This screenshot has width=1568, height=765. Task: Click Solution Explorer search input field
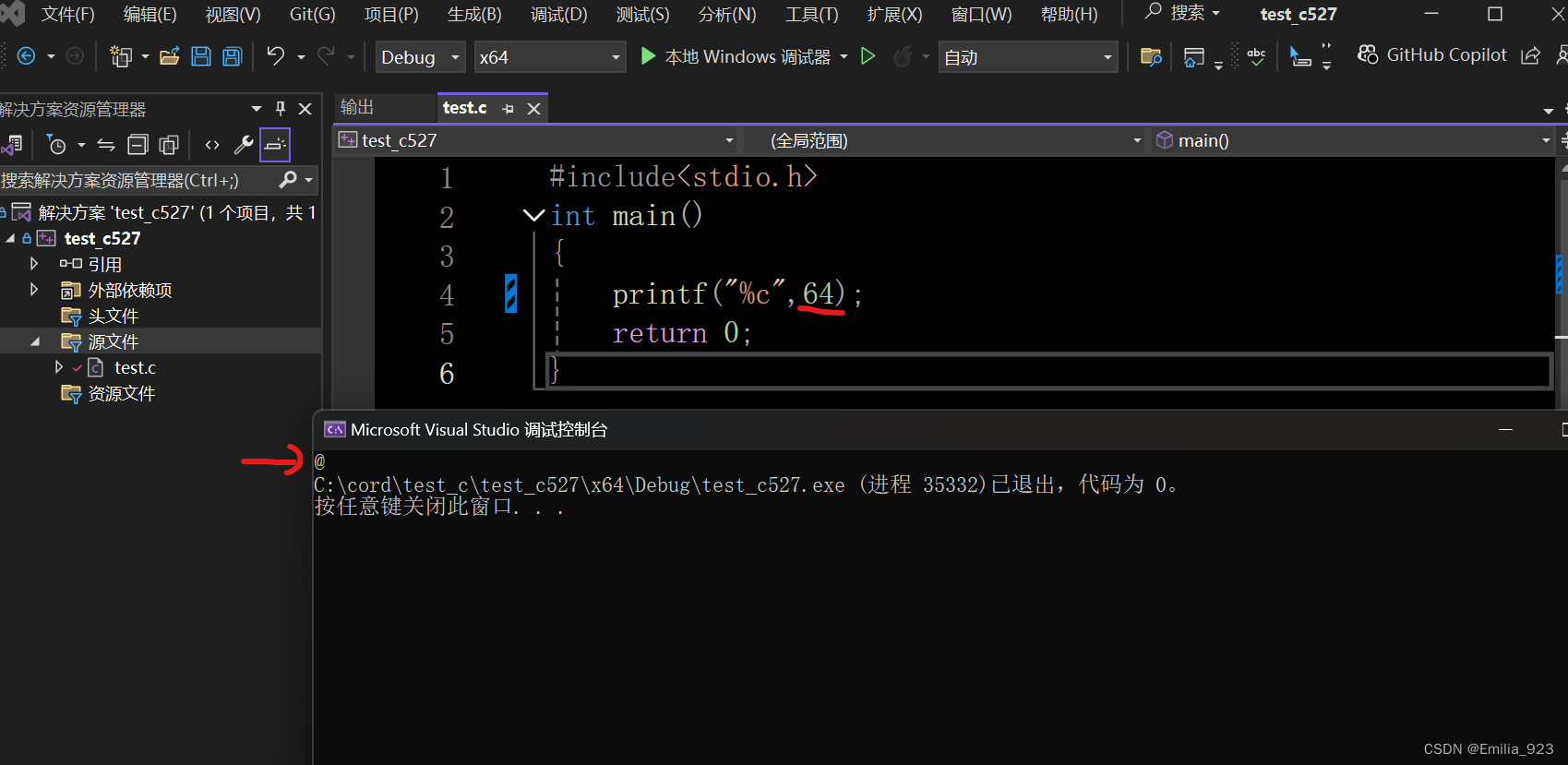(x=137, y=180)
